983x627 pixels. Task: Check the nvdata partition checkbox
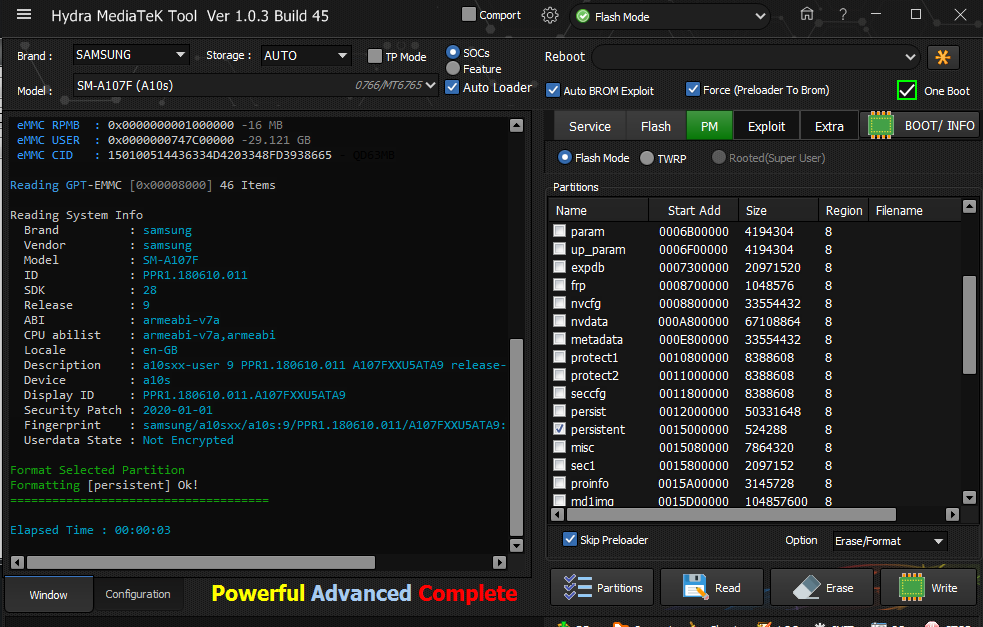click(560, 321)
